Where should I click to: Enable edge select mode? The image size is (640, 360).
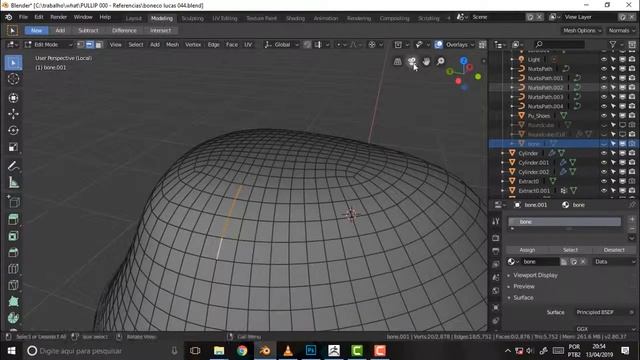tap(89, 44)
